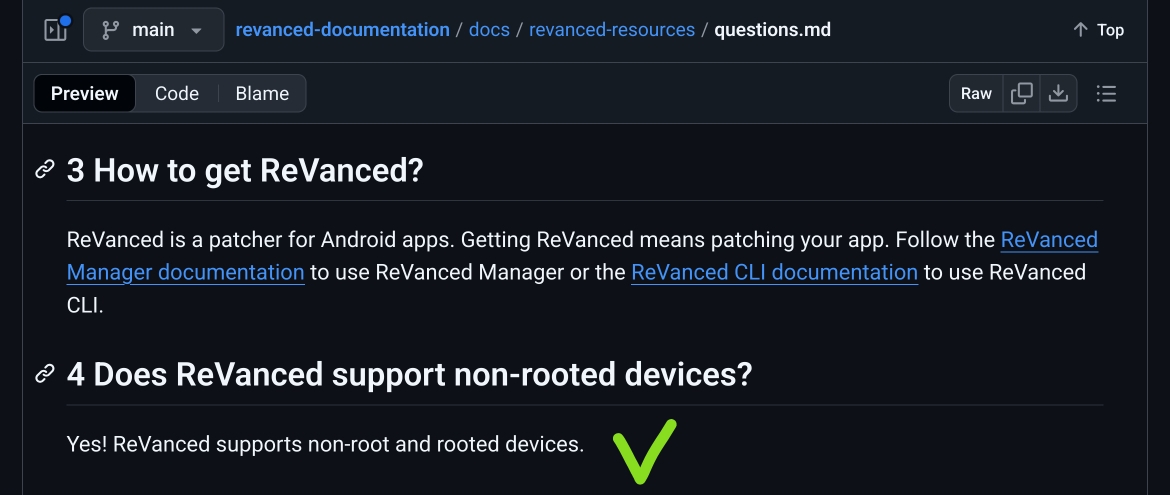Viewport: 1170px width, 495px height.
Task: Copy raw file contents icon
Action: [1022, 94]
